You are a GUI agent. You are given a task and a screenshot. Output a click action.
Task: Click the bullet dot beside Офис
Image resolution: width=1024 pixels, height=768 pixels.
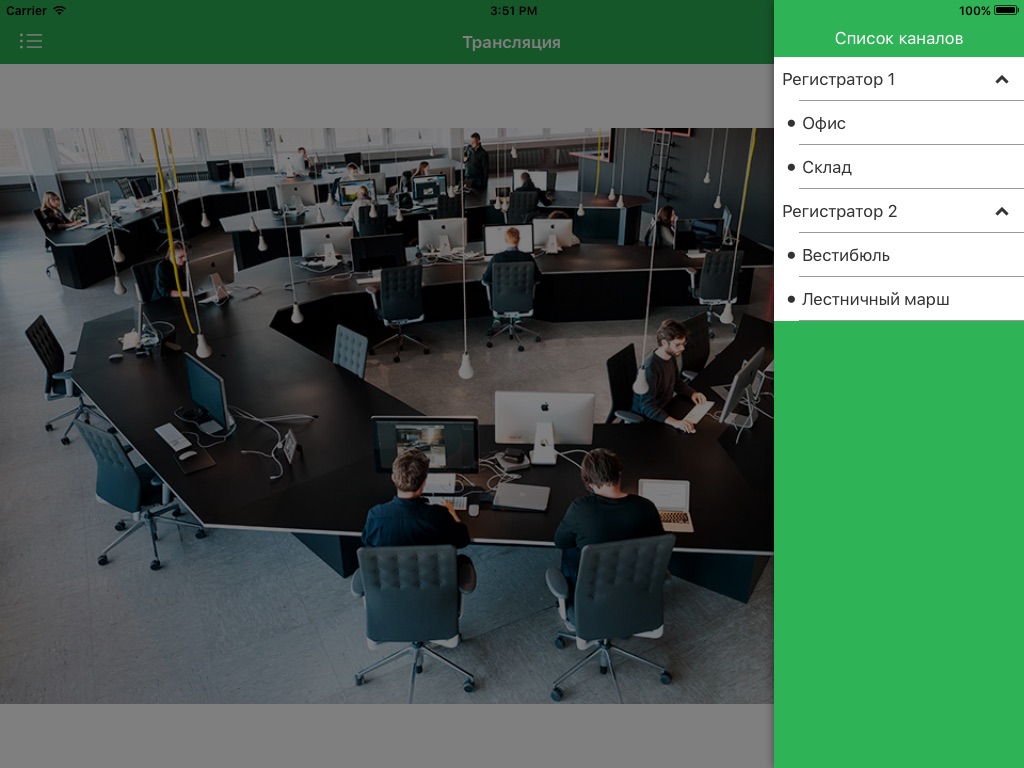pos(792,123)
